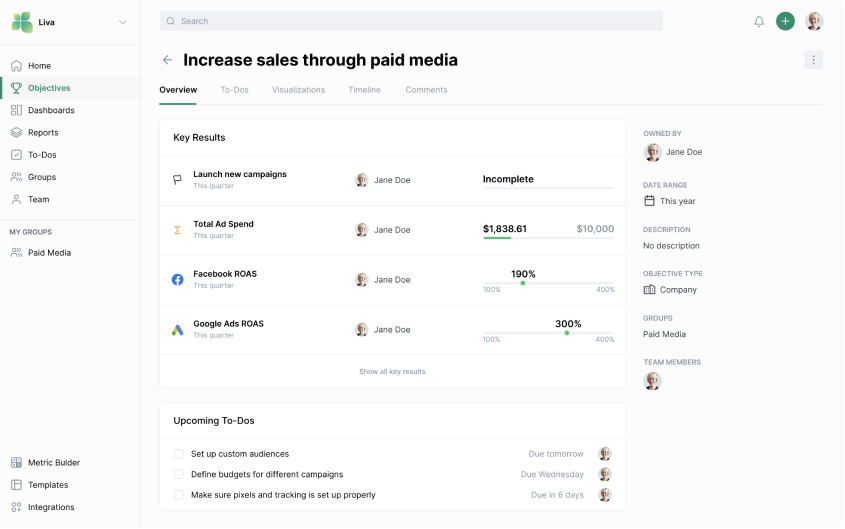Click the Search input field
This screenshot has height=529, width=845.
(x=411, y=21)
